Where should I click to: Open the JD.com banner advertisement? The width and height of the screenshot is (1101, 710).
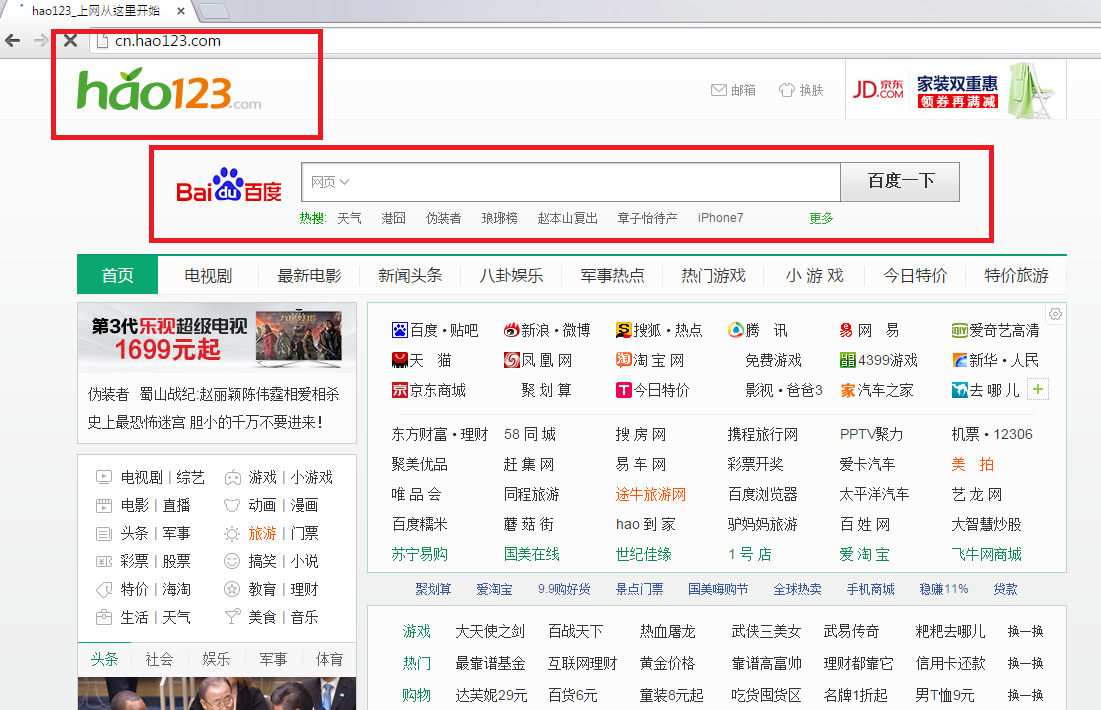(955, 90)
